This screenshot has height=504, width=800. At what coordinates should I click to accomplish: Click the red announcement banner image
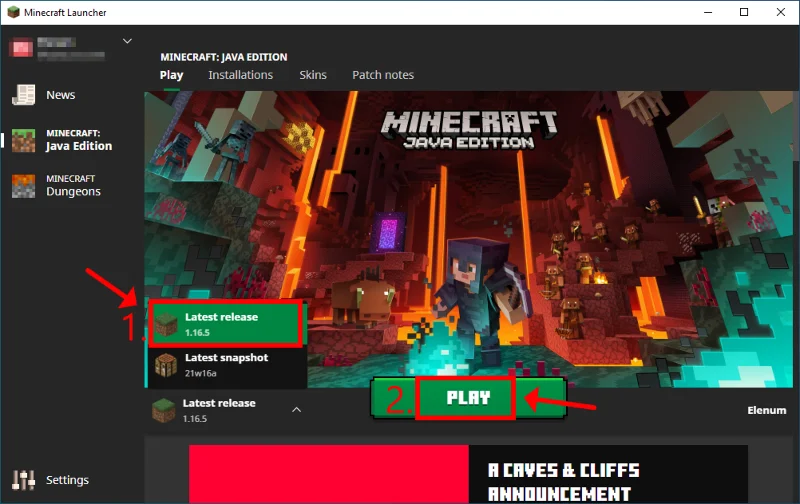pos(329,474)
